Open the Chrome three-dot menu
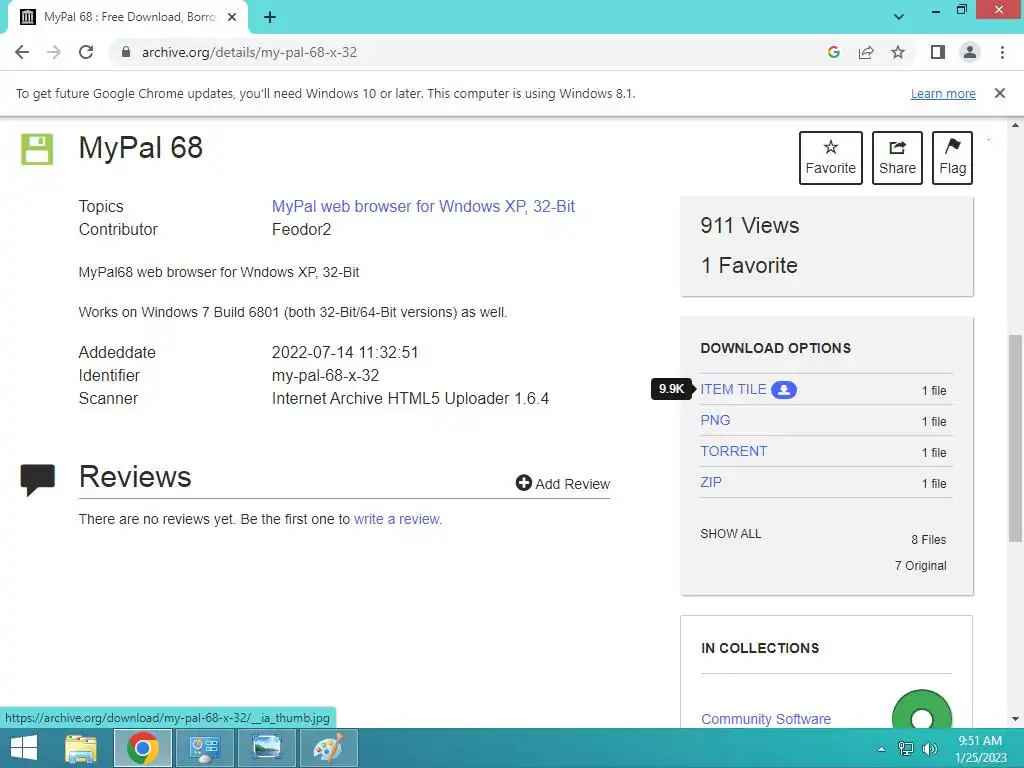 click(1002, 52)
